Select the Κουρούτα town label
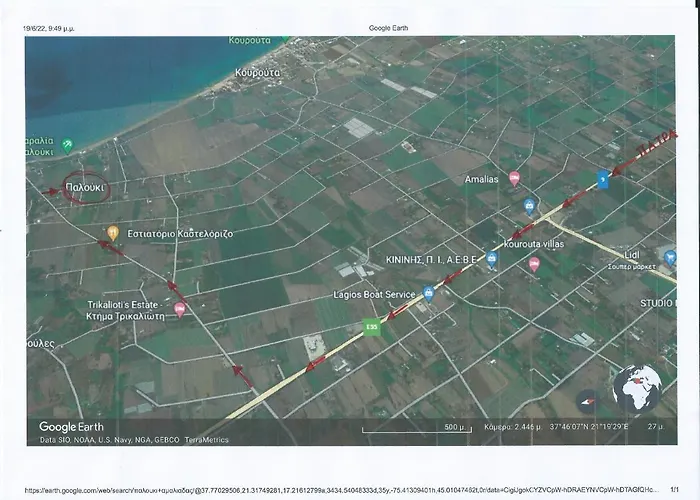This screenshot has width=700, height=500. (x=258, y=73)
